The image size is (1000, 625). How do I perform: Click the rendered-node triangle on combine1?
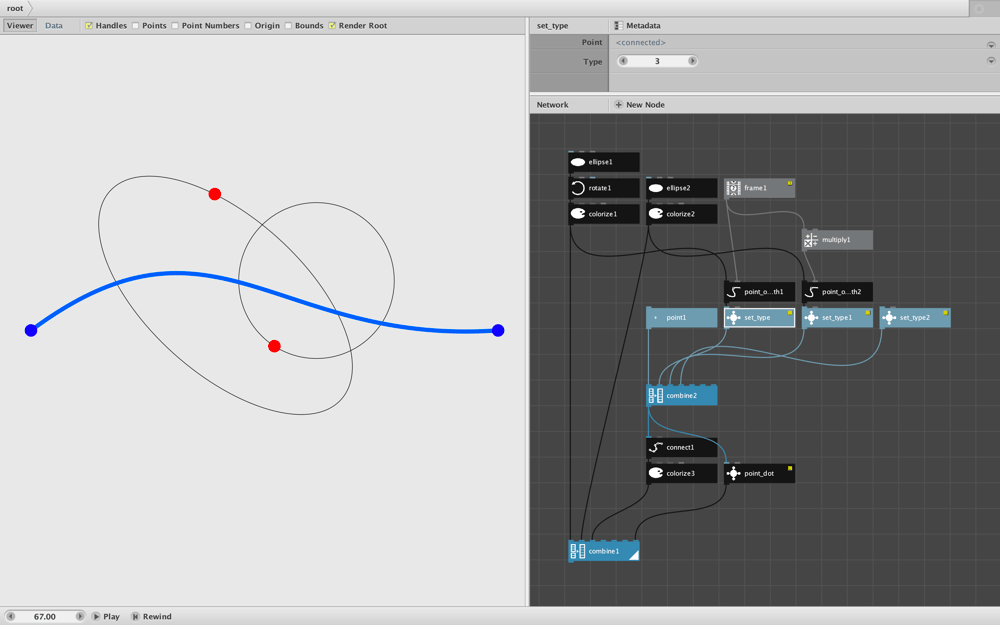pos(634,555)
